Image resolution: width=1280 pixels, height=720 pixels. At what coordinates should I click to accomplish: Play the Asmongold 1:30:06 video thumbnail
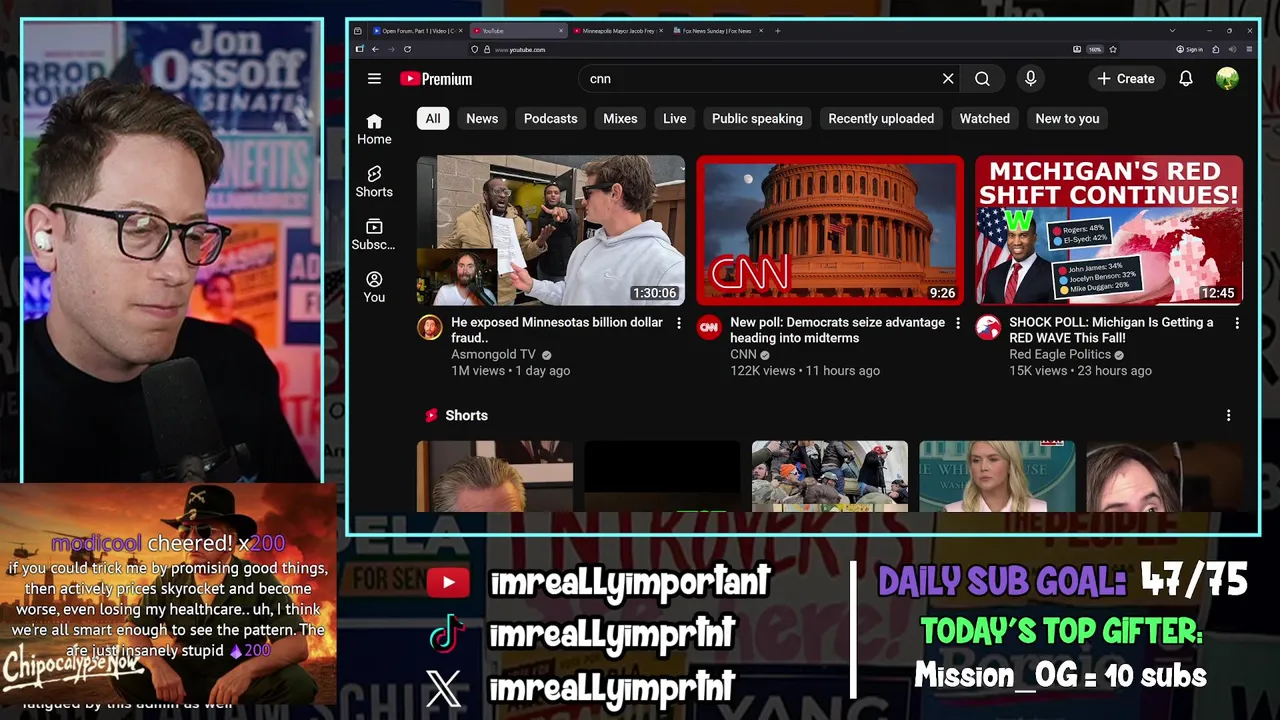pos(551,230)
